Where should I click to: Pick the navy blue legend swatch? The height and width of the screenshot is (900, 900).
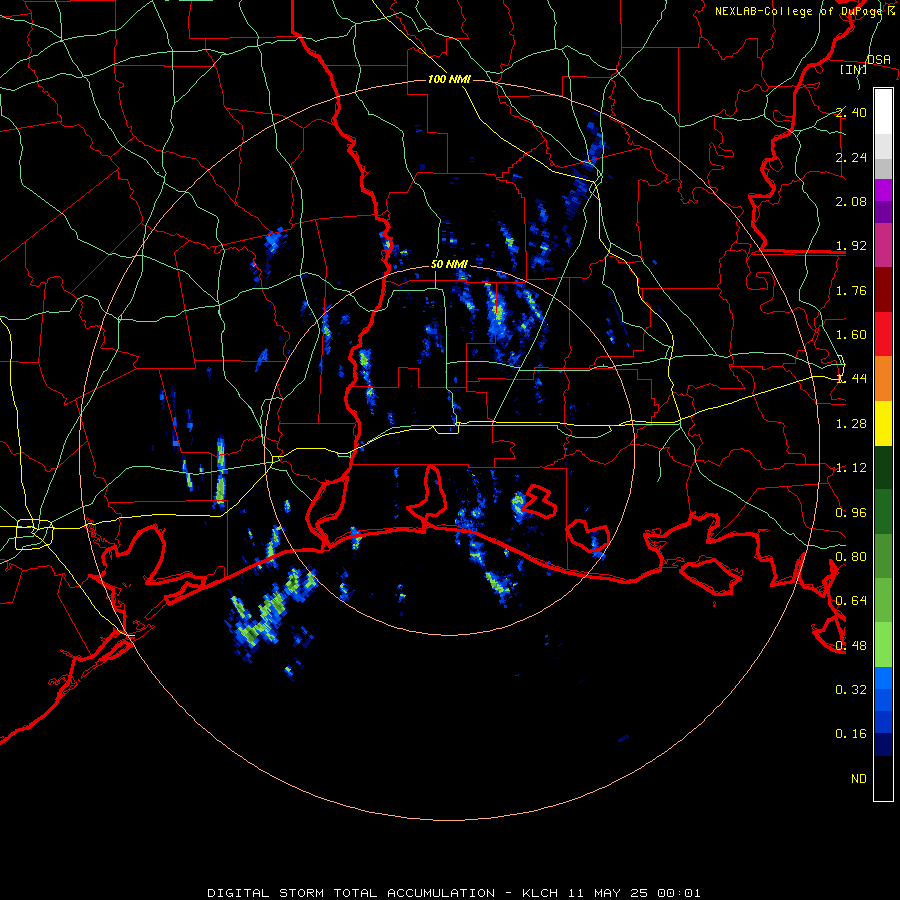pos(883,744)
